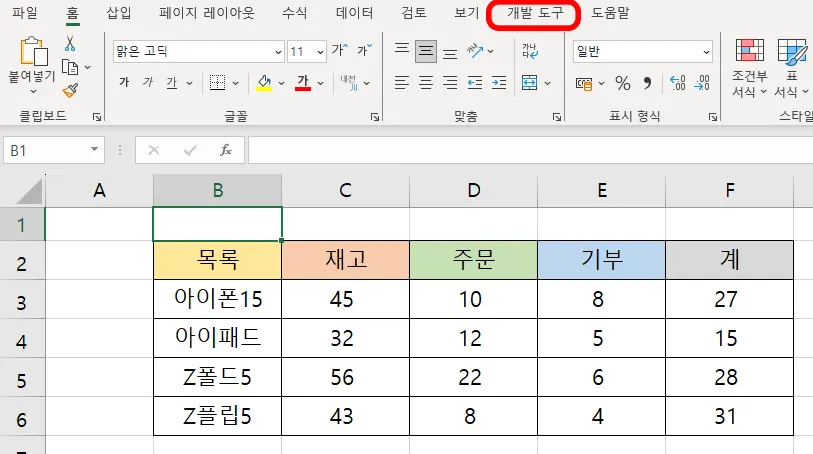Click the insert function fx button

pyautogui.click(x=226, y=150)
